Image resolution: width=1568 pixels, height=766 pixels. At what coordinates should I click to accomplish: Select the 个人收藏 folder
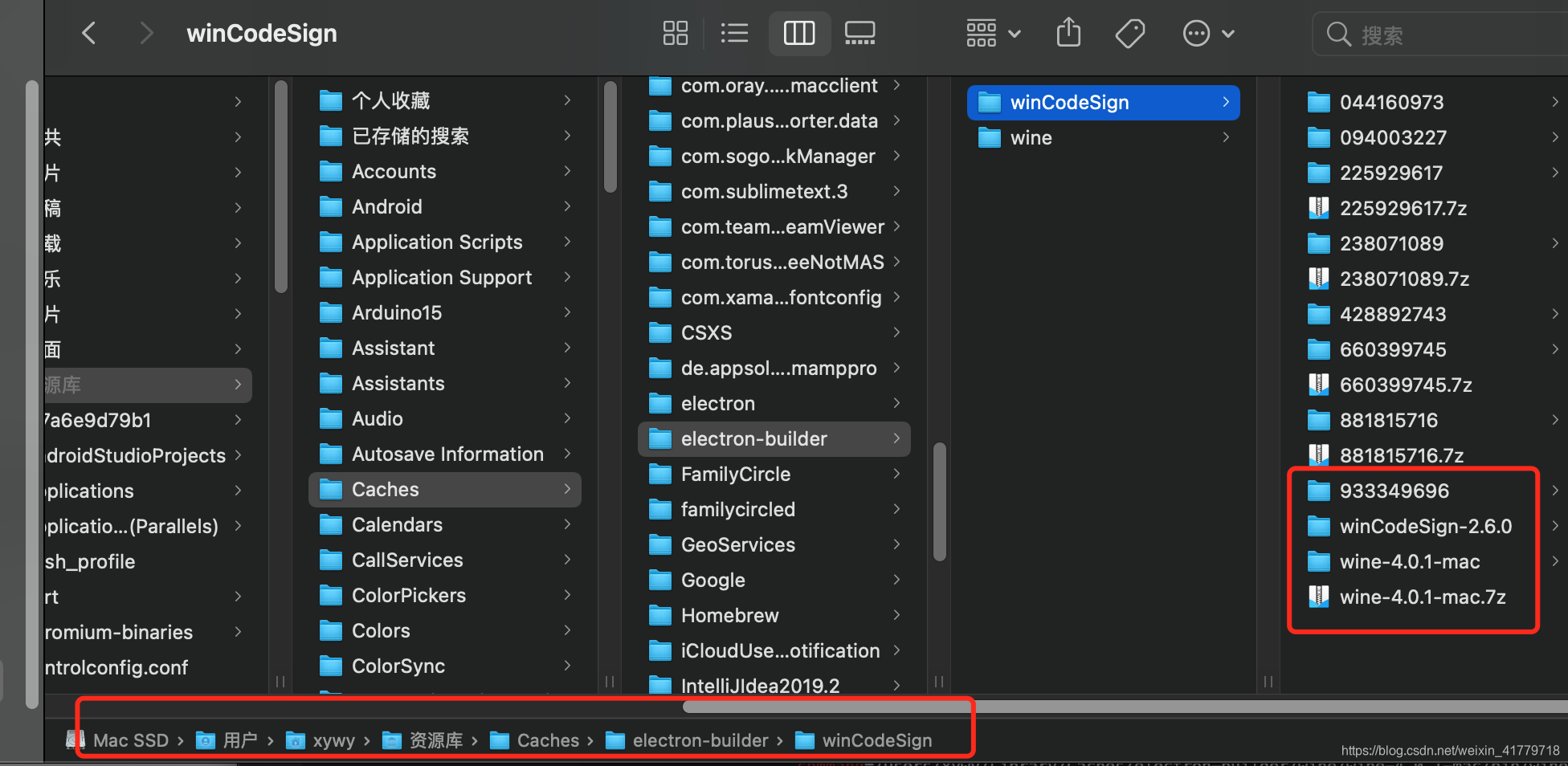click(x=445, y=100)
